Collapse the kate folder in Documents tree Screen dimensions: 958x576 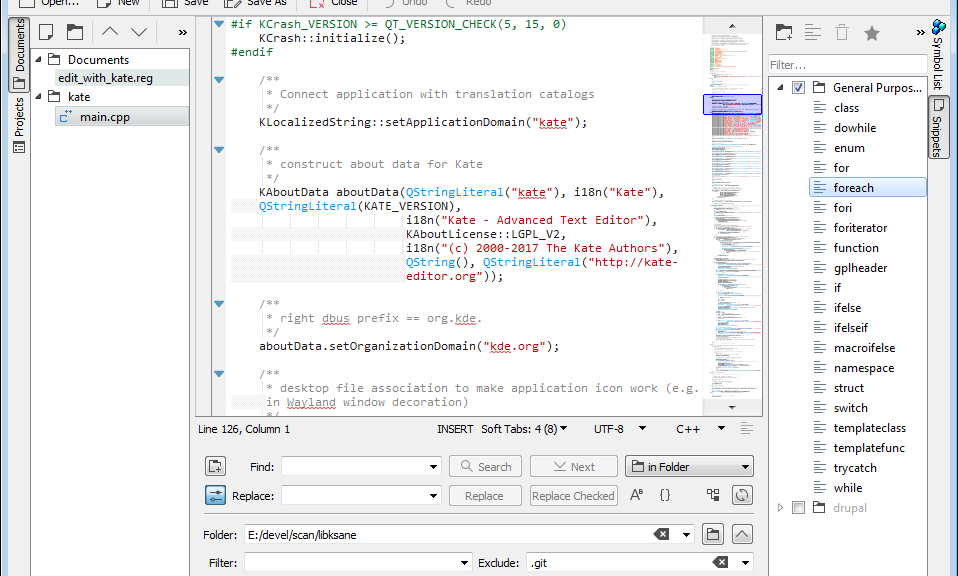click(40, 97)
